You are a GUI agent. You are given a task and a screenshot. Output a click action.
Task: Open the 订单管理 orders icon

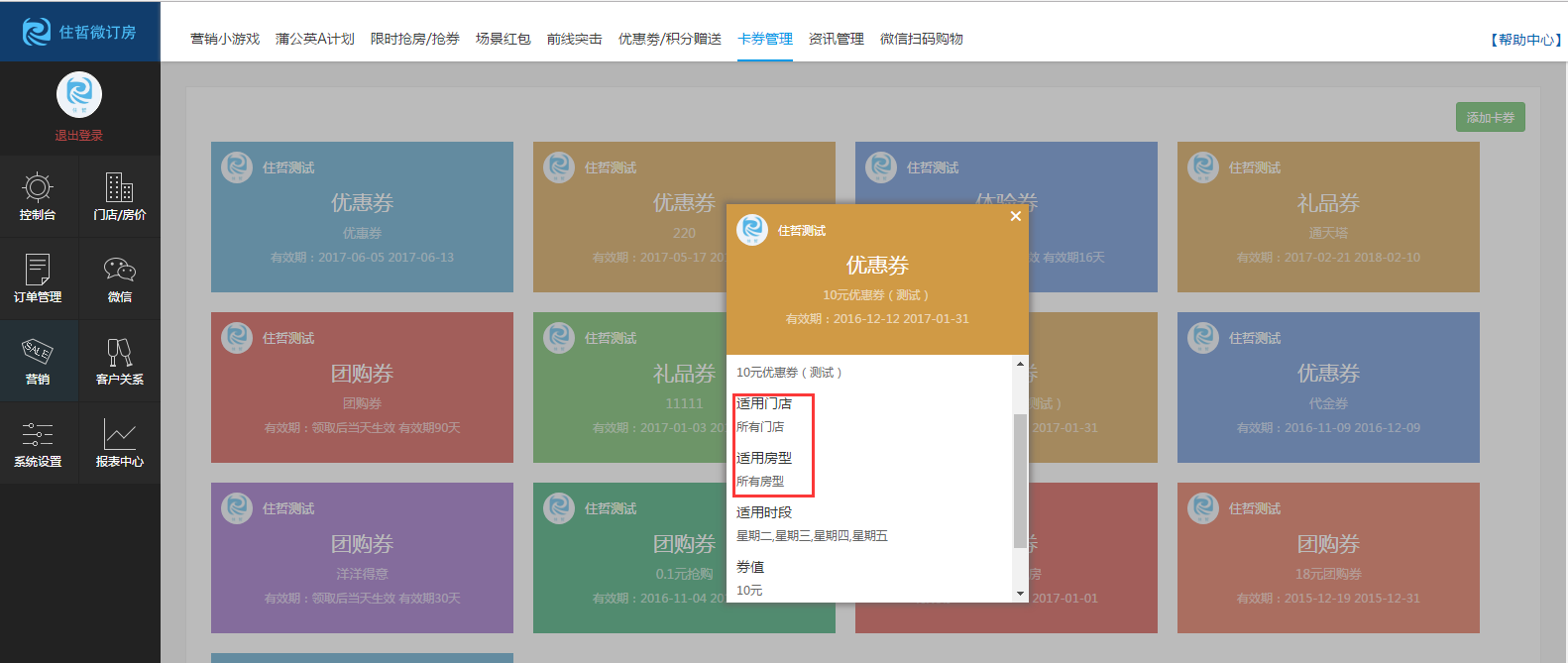tap(38, 278)
